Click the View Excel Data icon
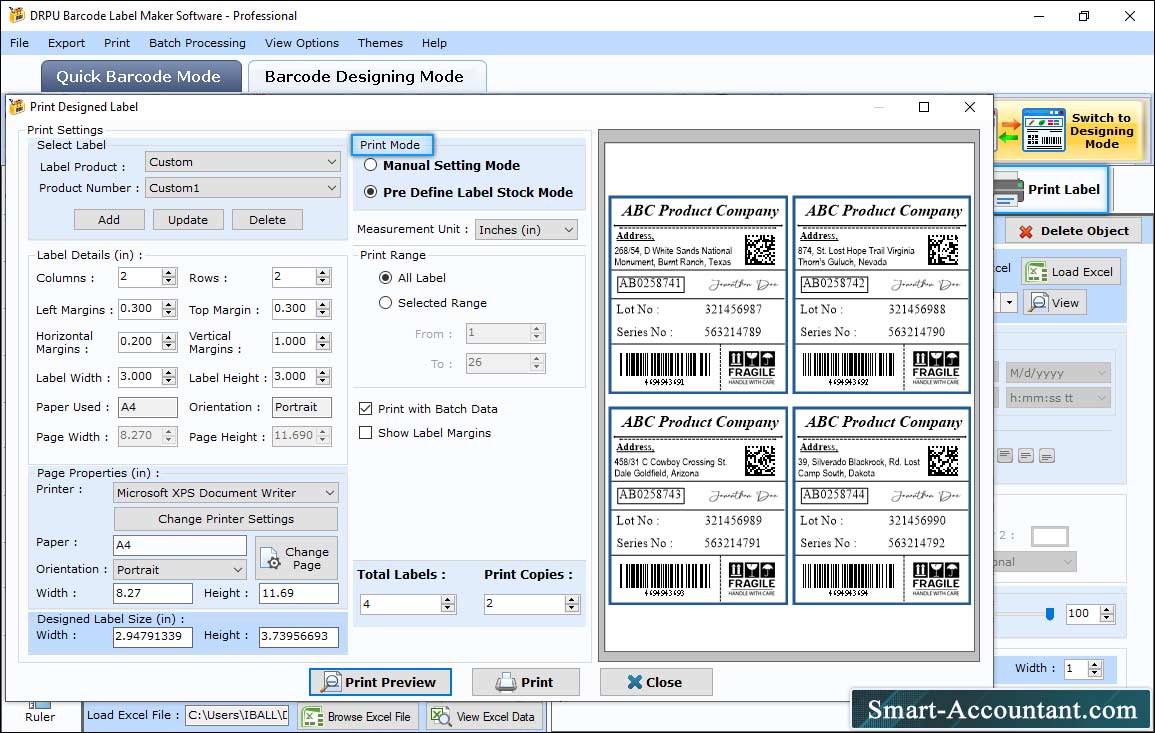The height and width of the screenshot is (733, 1155). [441, 717]
